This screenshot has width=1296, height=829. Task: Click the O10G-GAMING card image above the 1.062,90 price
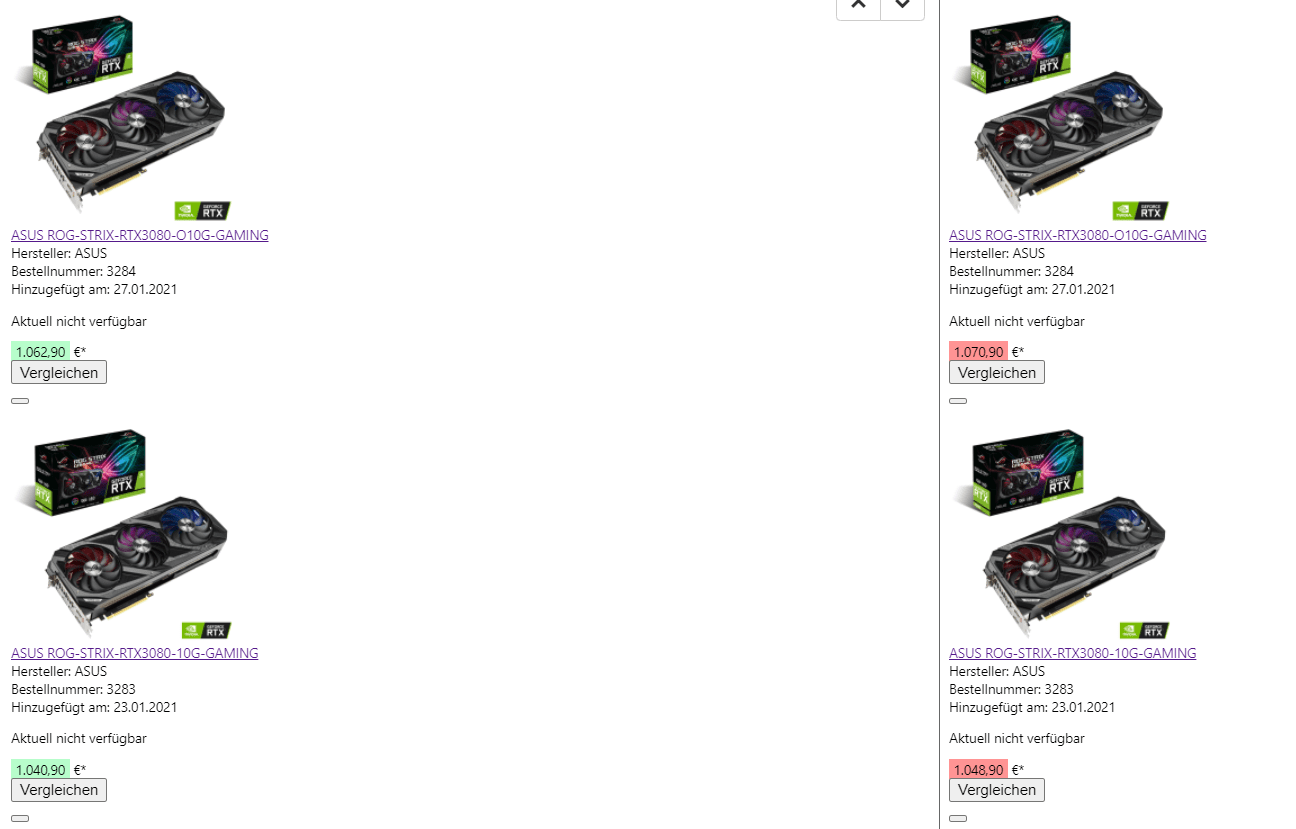pos(122,117)
